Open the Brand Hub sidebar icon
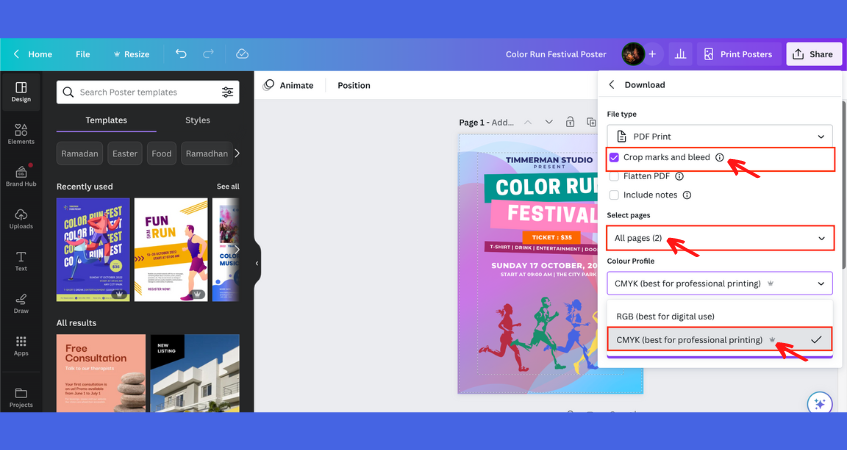Image resolution: width=847 pixels, height=450 pixels. coord(21,176)
